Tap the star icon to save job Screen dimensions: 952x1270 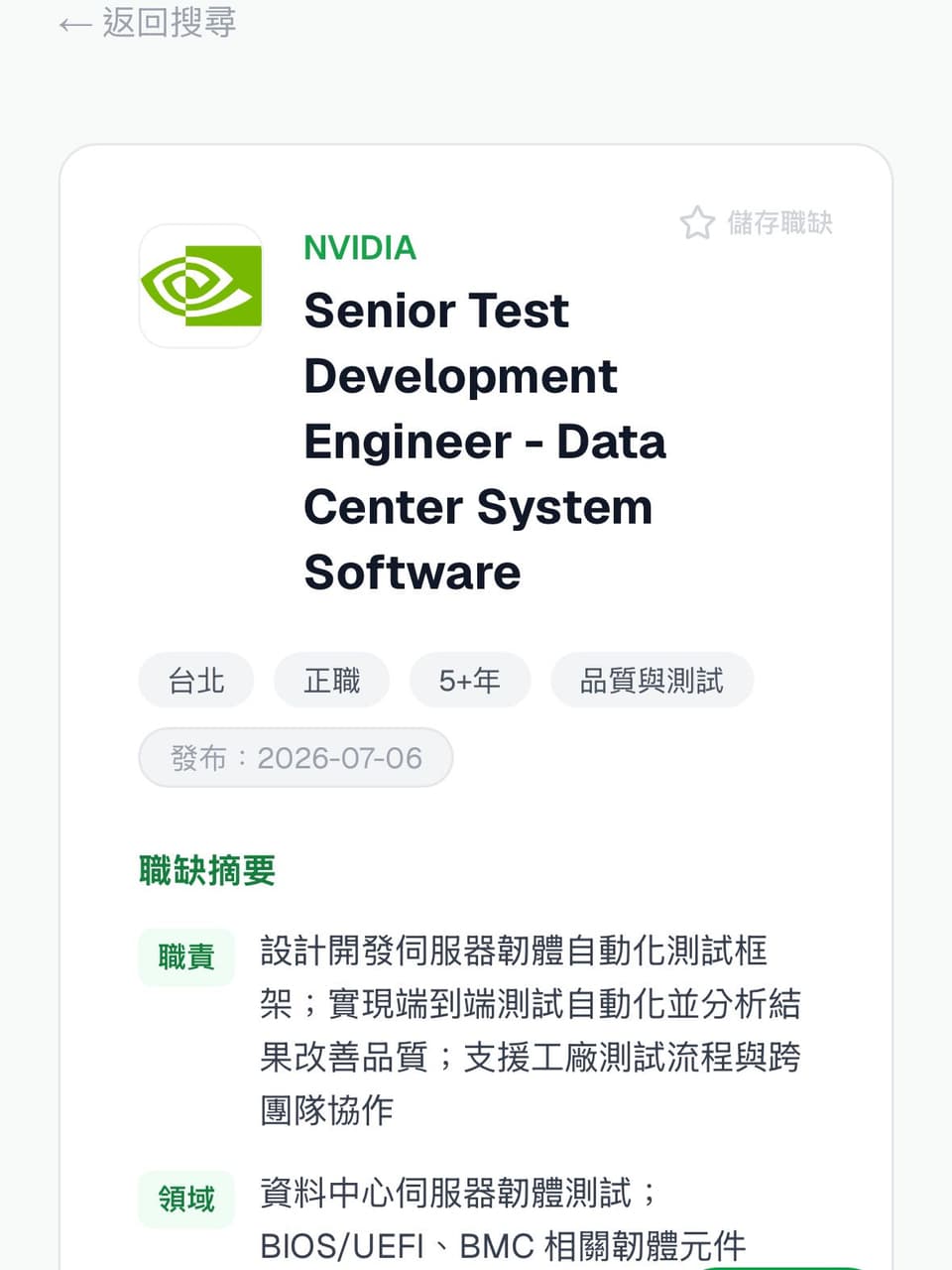[x=697, y=222]
